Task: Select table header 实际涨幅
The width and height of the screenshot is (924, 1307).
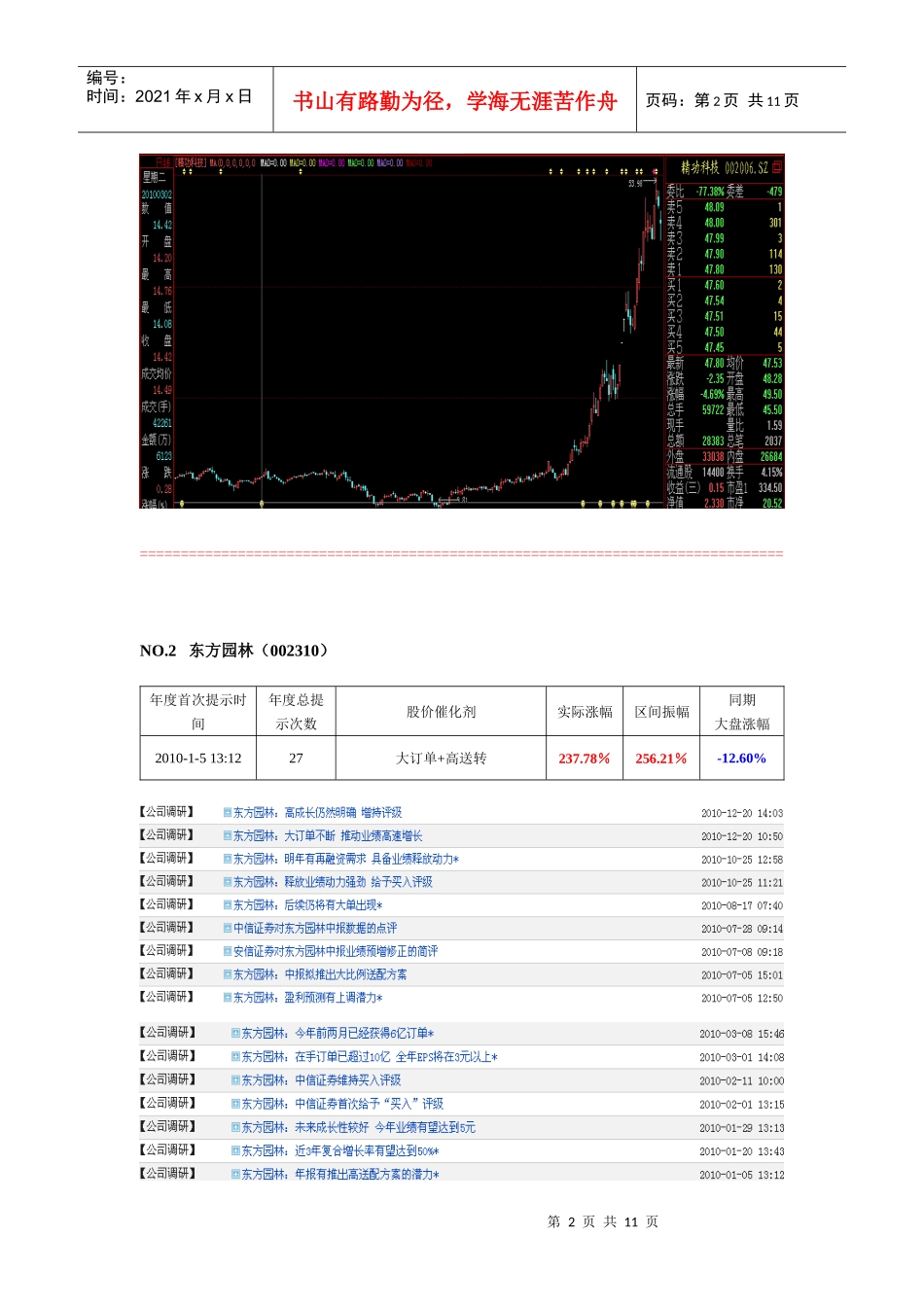Action: tap(585, 712)
